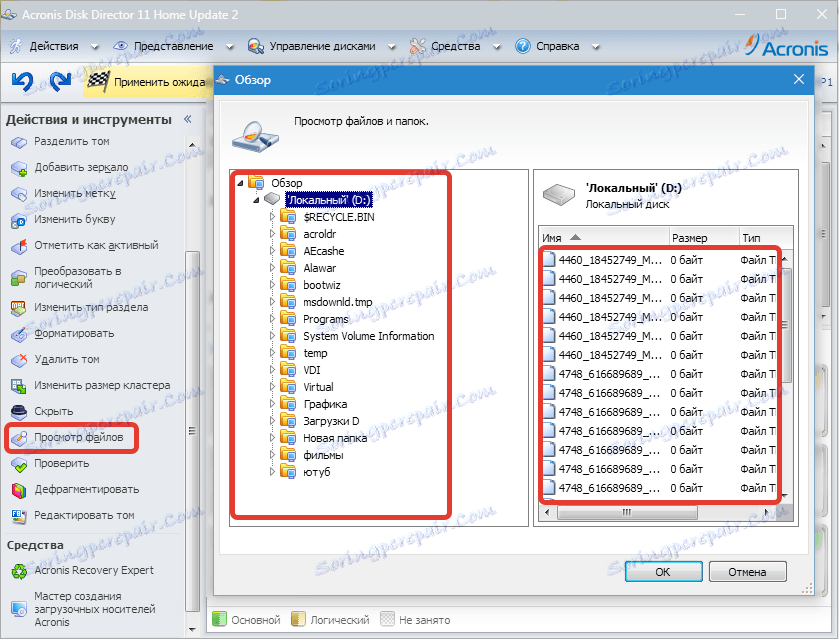Sort files by the Тип column header
This screenshot has width=839, height=639.
coord(765,238)
